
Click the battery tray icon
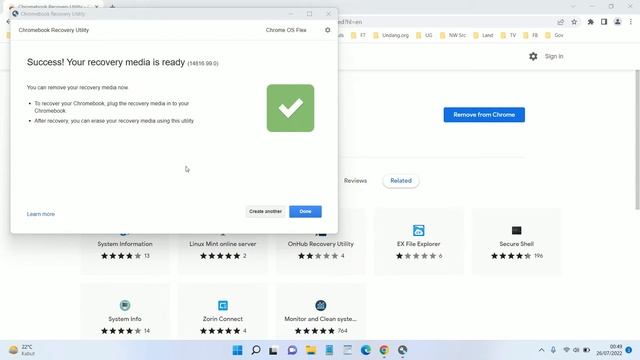coord(587,350)
